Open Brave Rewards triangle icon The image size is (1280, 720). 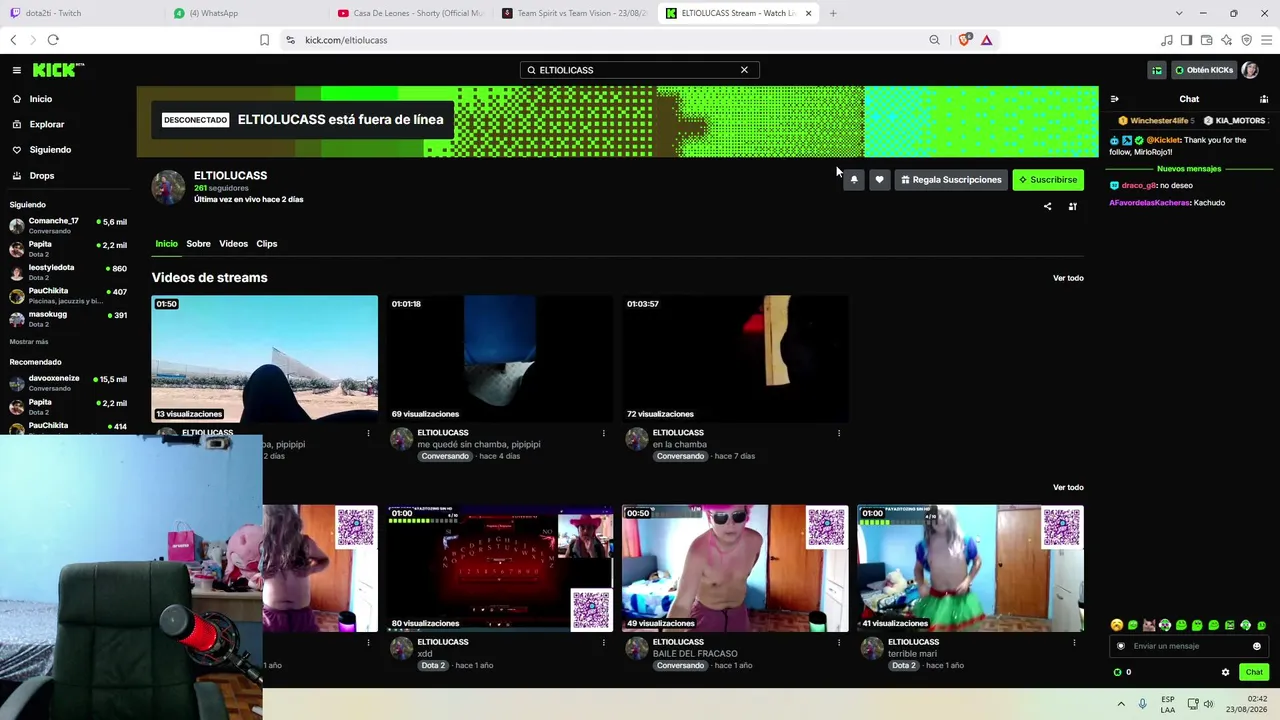(986, 40)
